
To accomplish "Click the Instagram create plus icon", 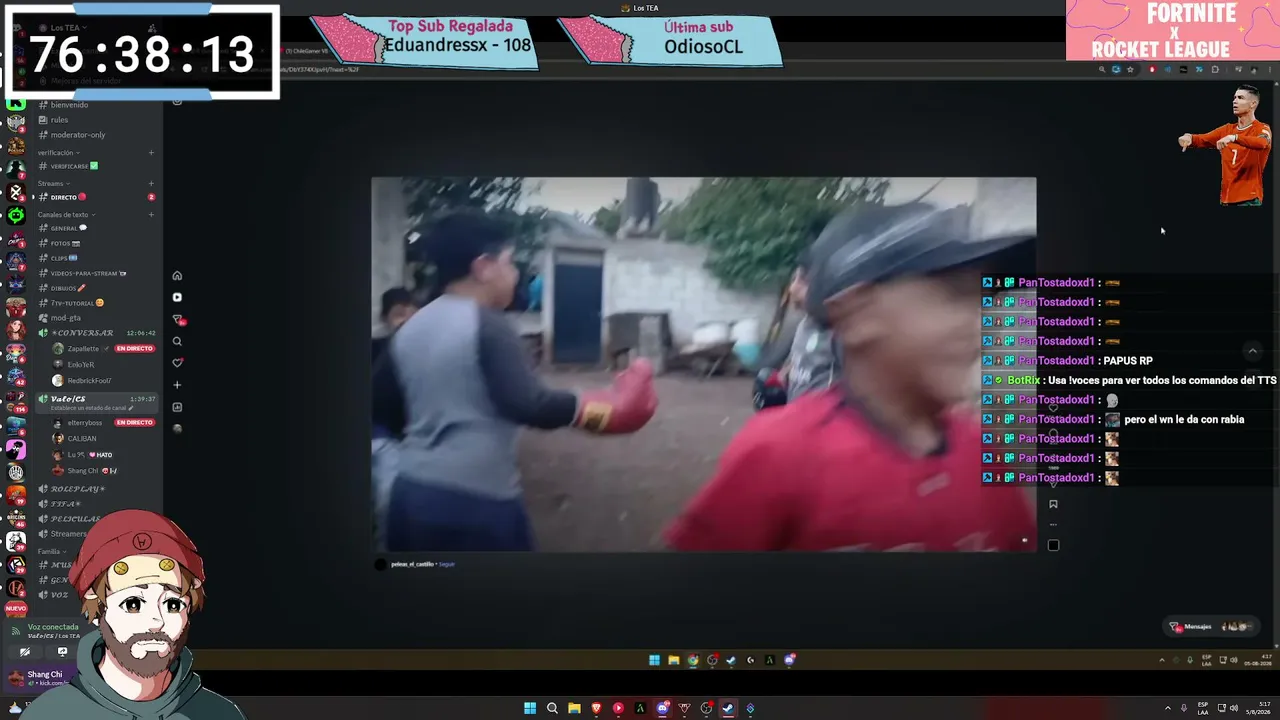I will [177, 385].
